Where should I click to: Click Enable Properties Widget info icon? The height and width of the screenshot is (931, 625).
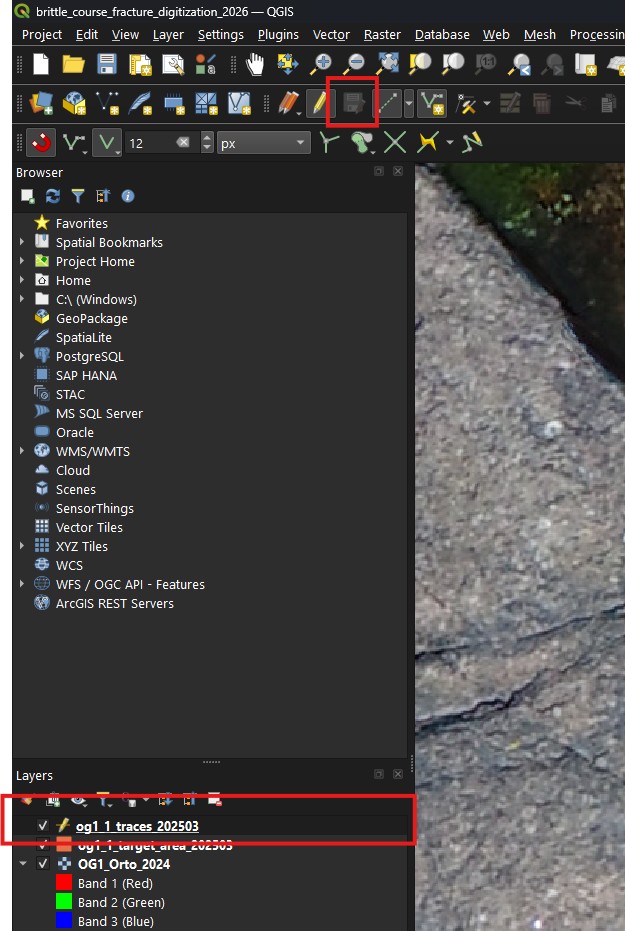[128, 196]
